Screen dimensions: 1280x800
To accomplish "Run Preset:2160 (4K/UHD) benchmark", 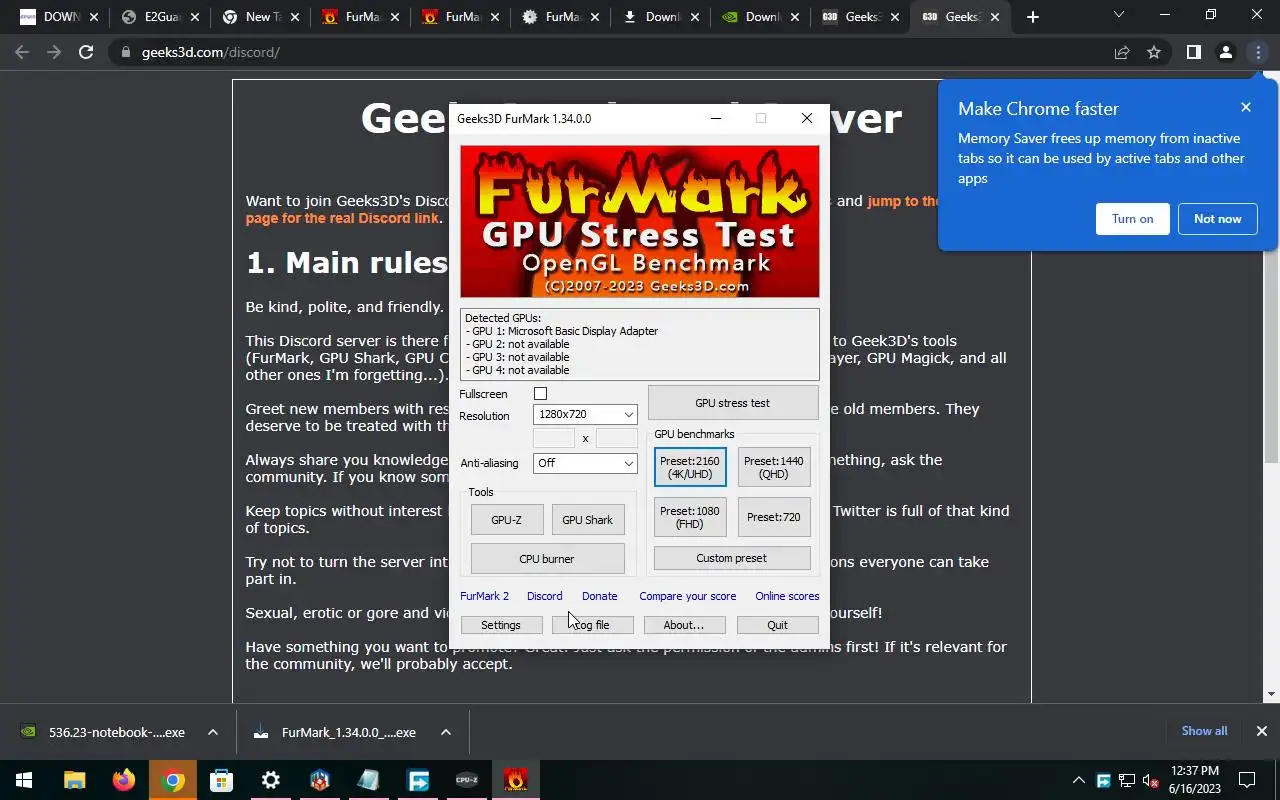I will [690, 467].
